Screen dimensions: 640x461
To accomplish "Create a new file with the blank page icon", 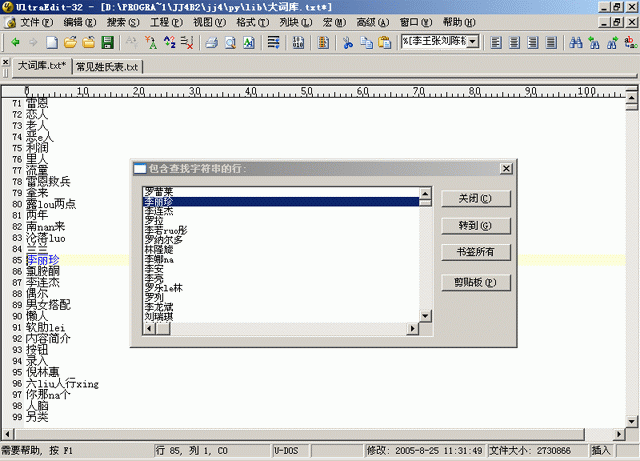I will 54,42.
